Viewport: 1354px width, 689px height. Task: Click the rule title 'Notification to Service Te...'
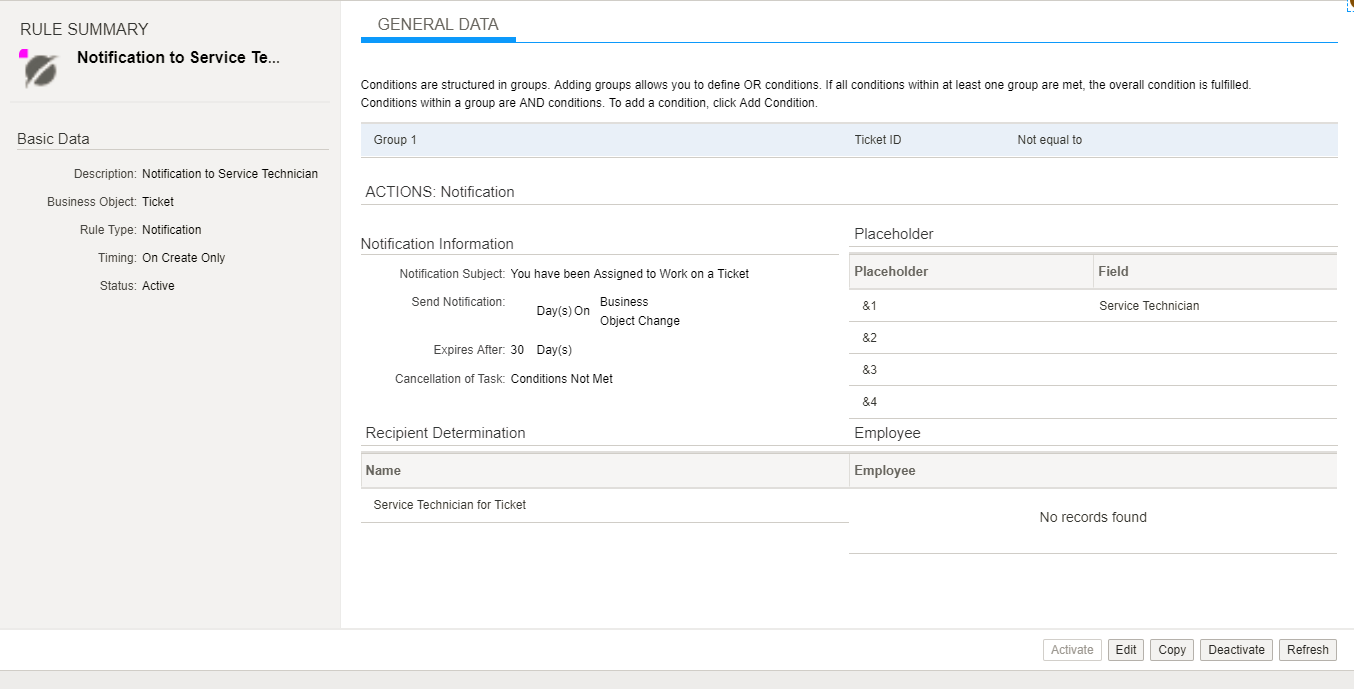pos(178,57)
